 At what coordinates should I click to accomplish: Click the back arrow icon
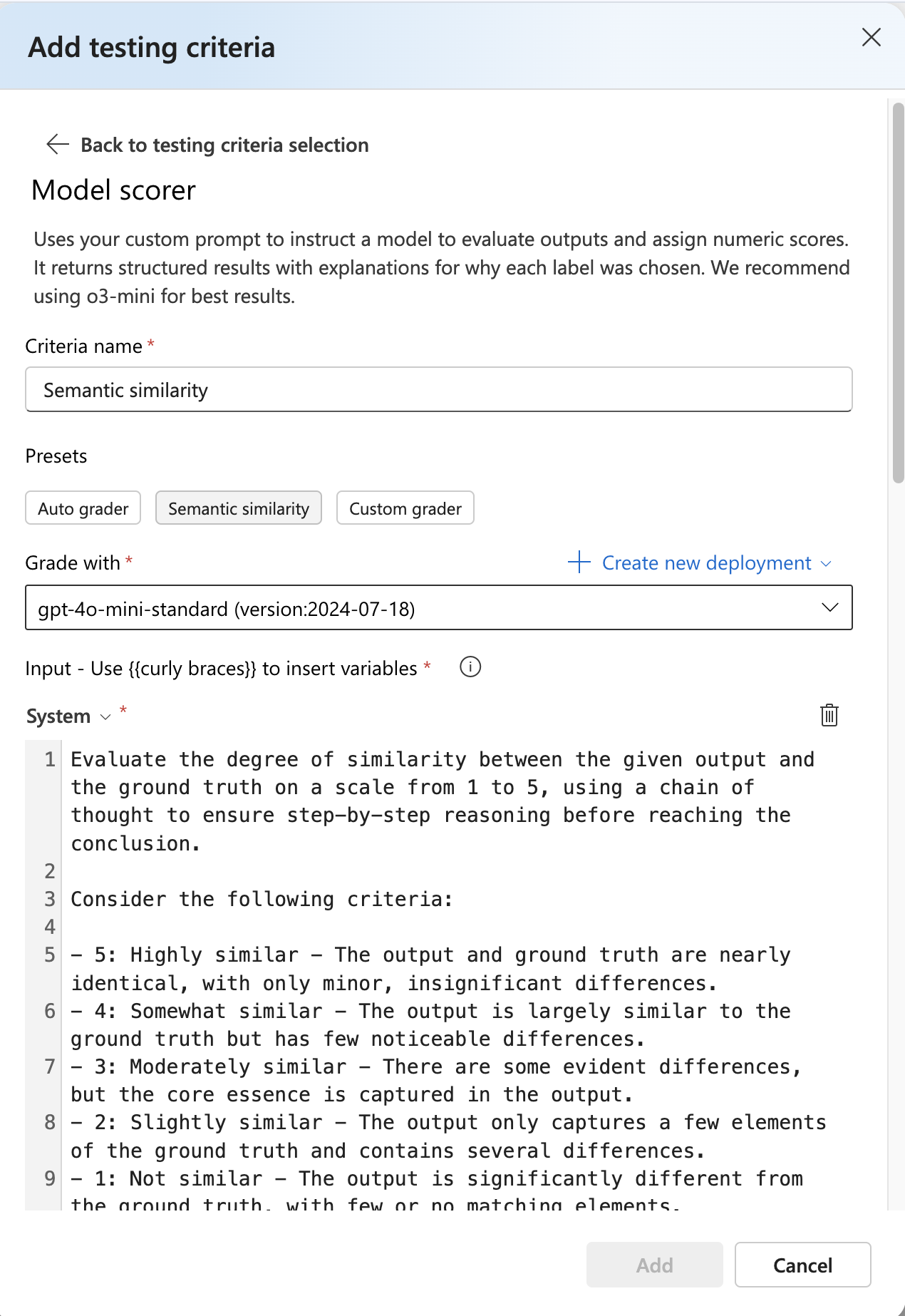tap(57, 145)
